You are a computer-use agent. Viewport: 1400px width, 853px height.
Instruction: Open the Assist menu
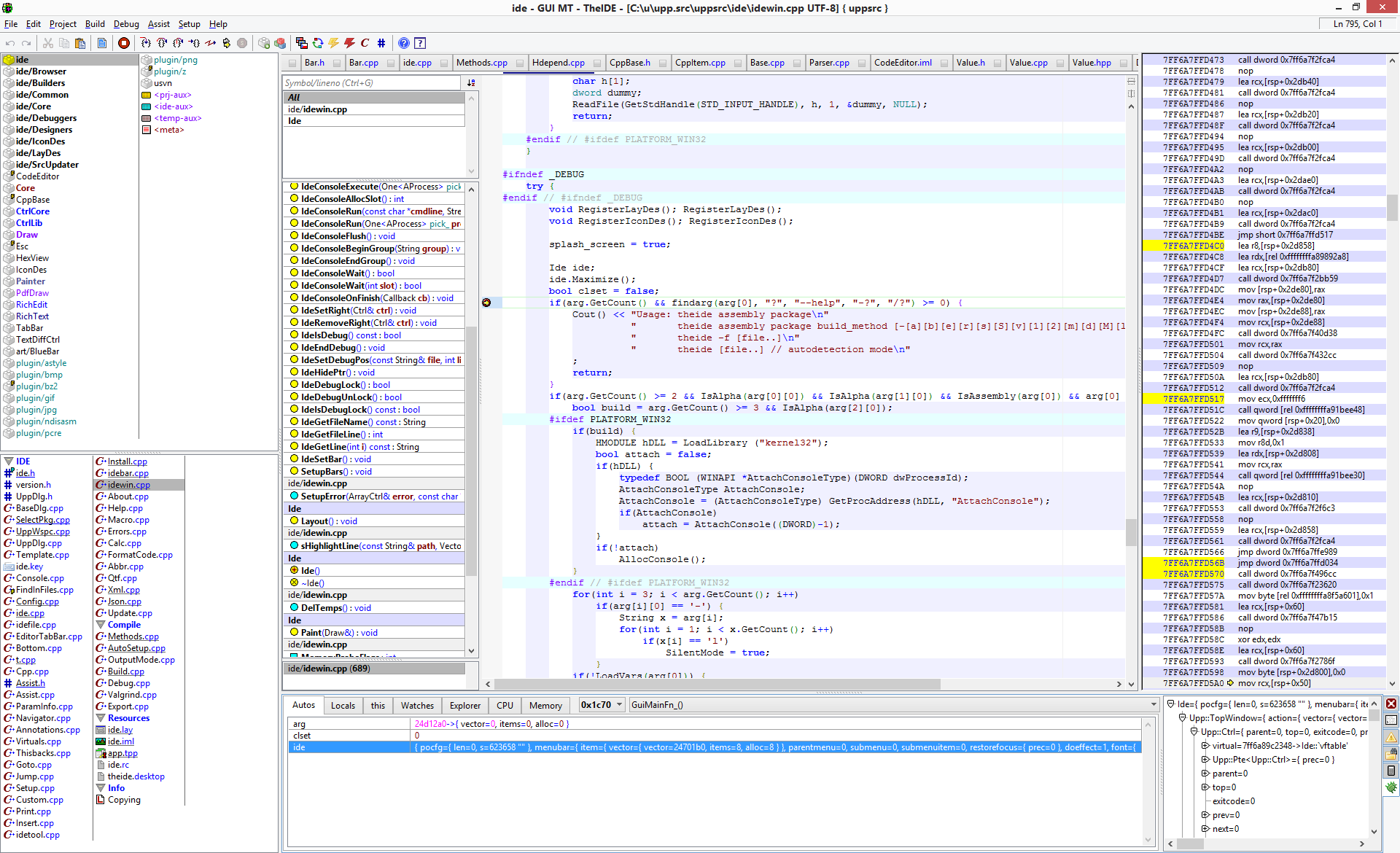coord(158,24)
